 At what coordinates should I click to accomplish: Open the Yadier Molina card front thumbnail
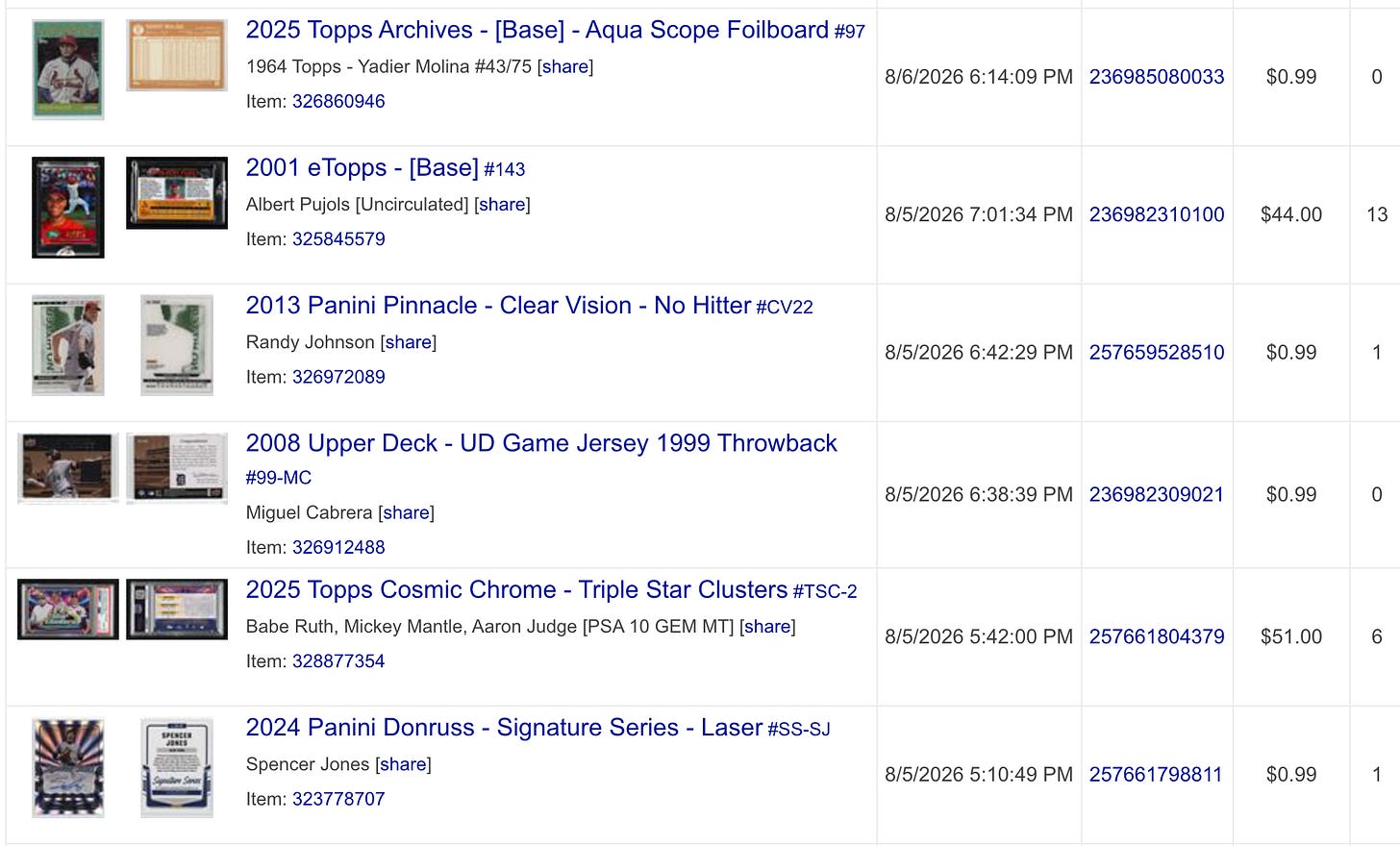(68, 69)
